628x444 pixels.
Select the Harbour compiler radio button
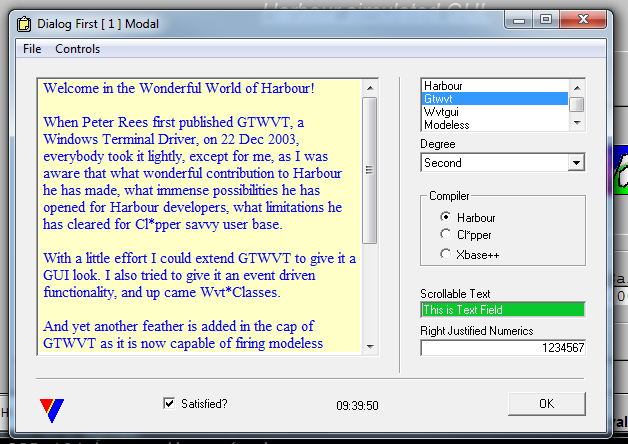(x=445, y=217)
